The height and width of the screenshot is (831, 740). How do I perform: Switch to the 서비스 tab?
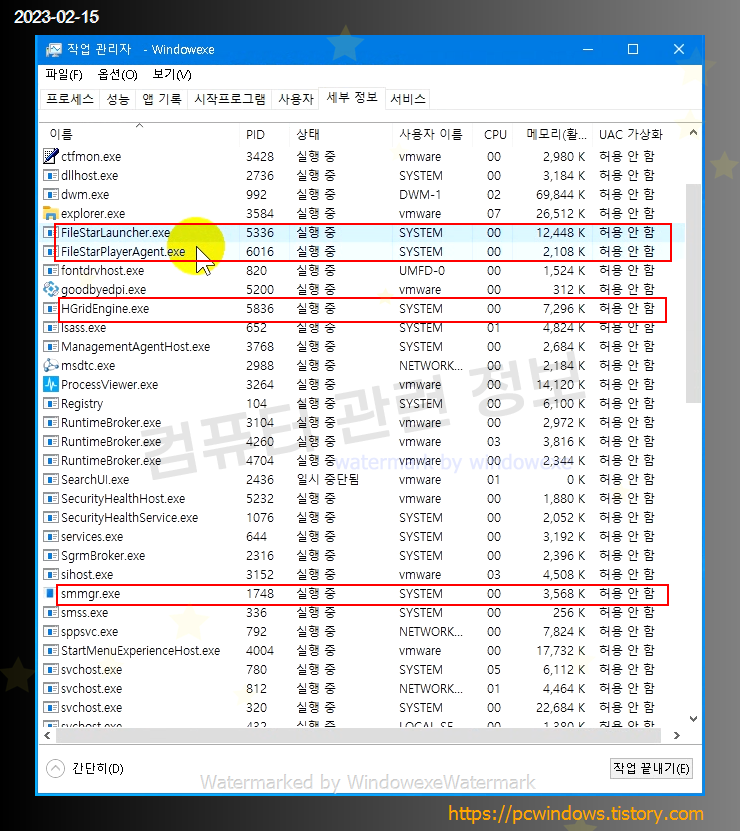(408, 99)
